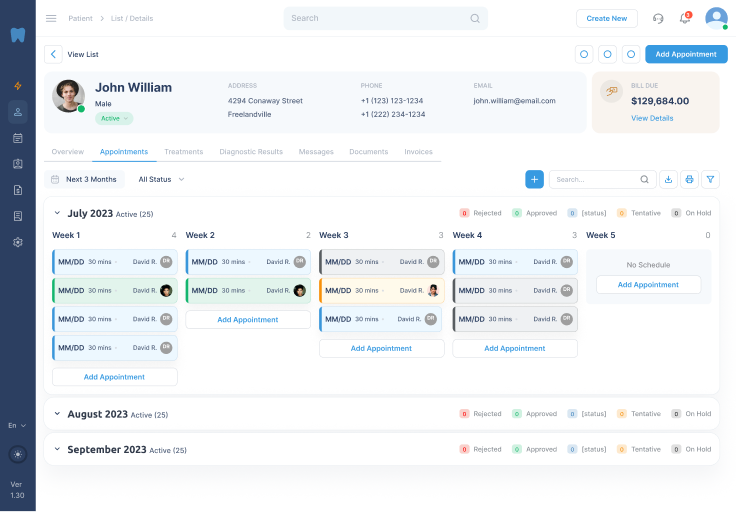This screenshot has height=512, width=736.
Task: Toggle the light/dark theme button in sidebar
Action: coord(17,453)
